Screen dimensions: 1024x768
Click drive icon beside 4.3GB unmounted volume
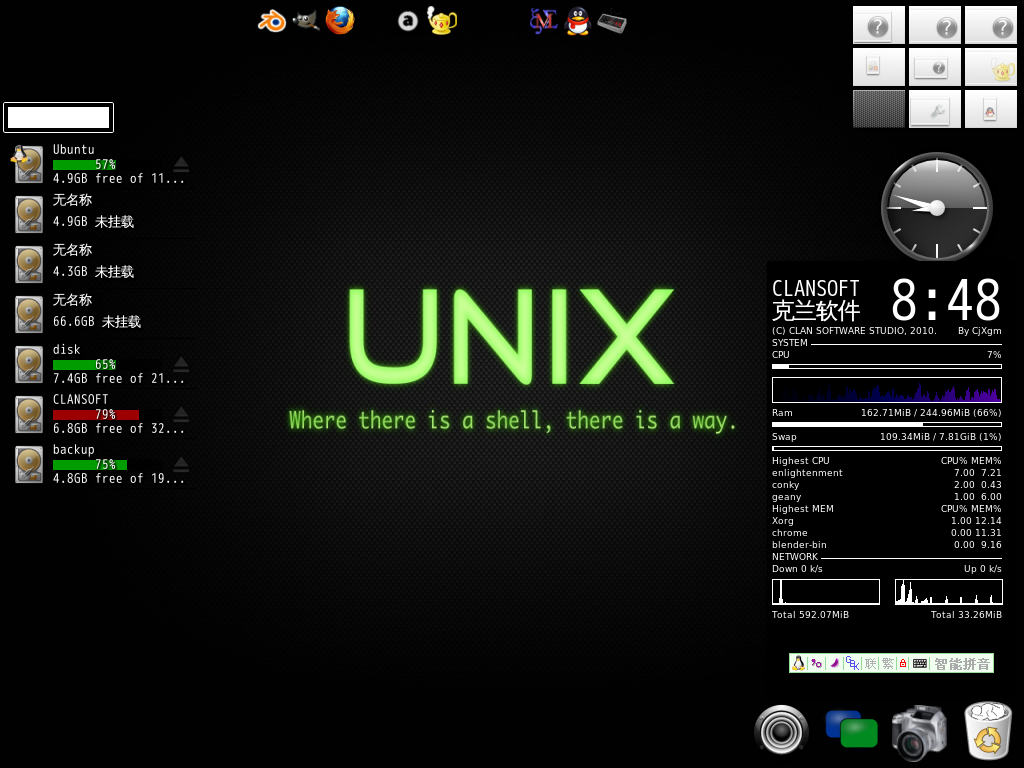coord(29,264)
